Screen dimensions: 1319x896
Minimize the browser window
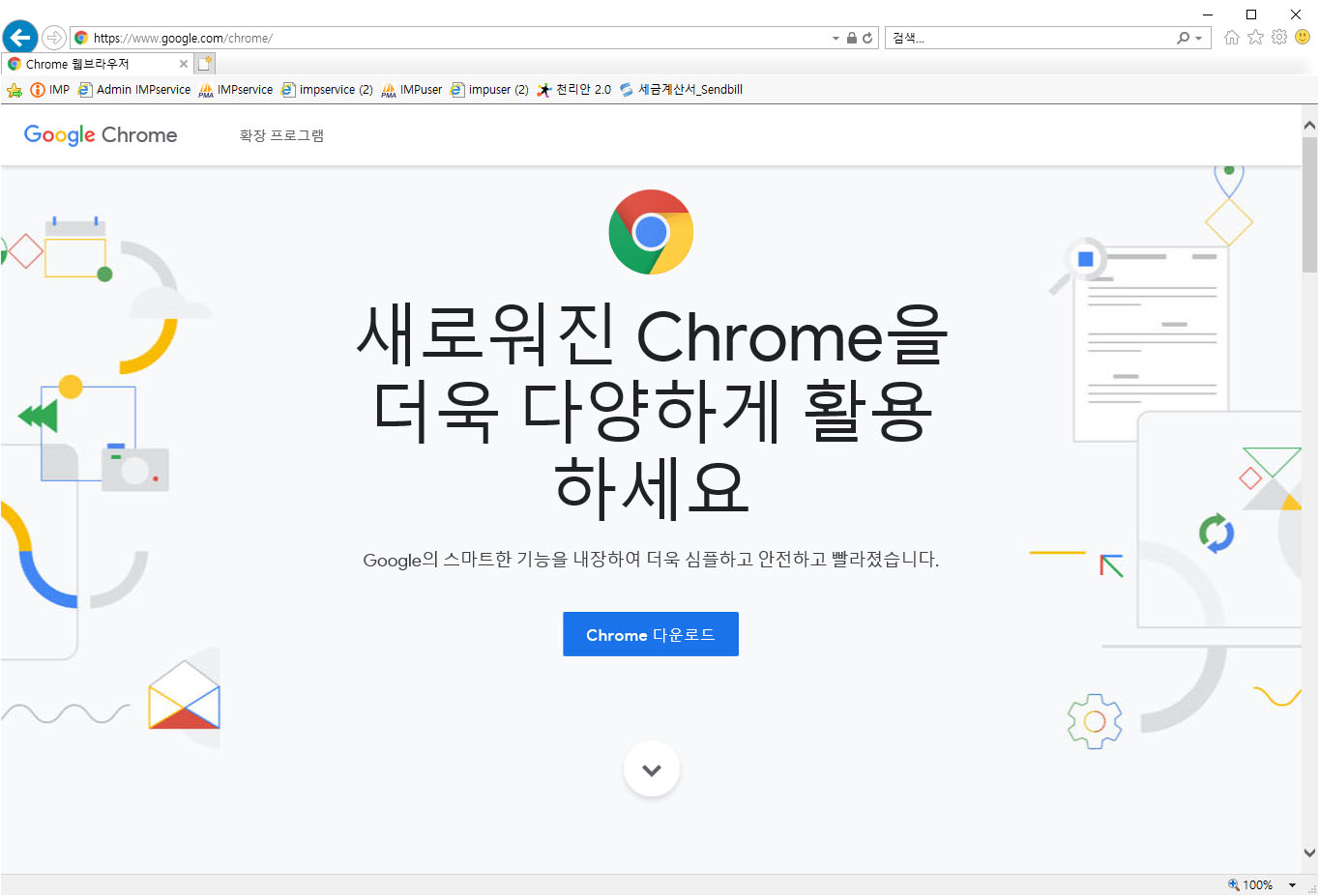pyautogui.click(x=1207, y=14)
